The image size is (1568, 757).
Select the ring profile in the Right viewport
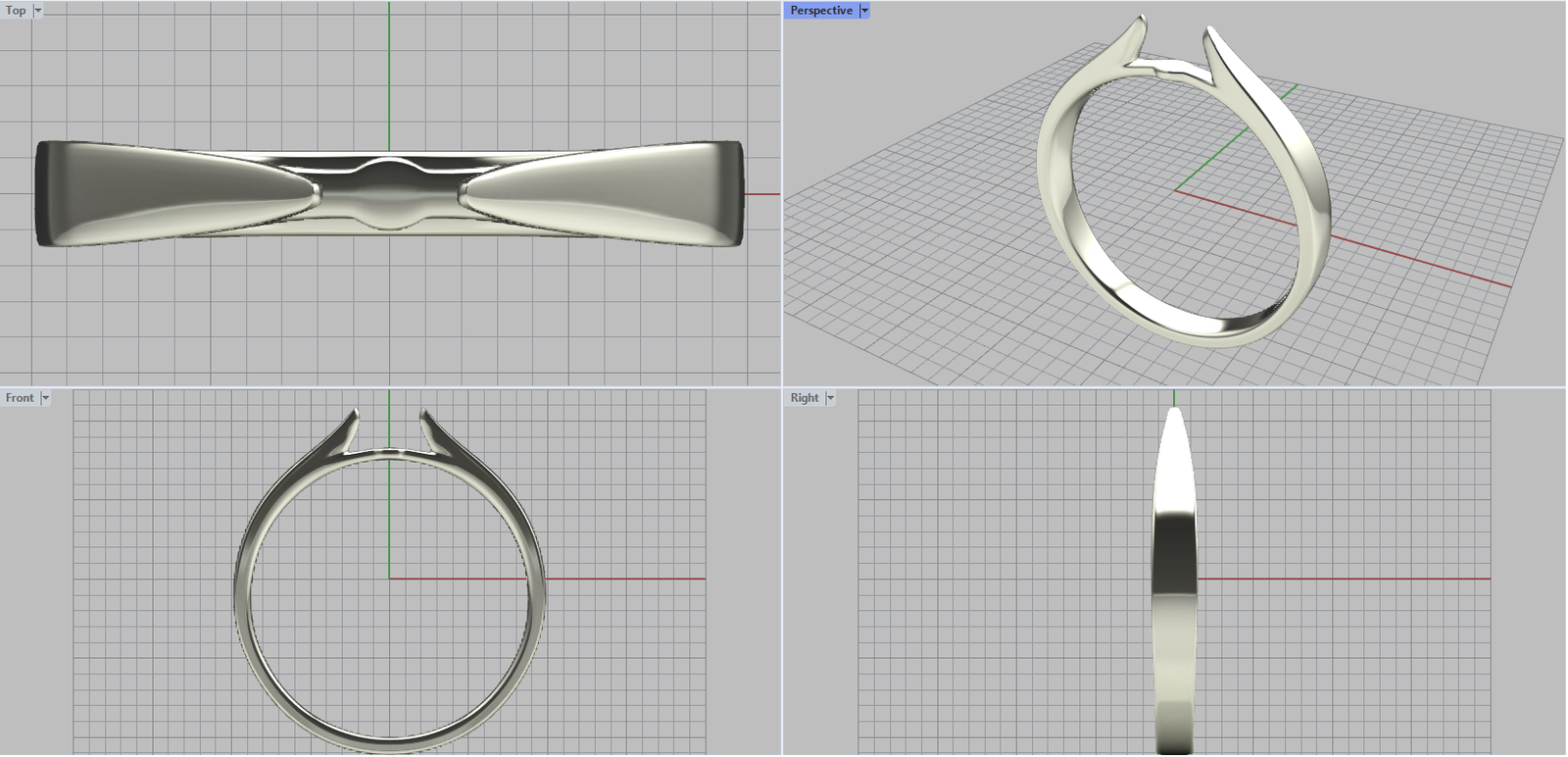[x=1174, y=580]
